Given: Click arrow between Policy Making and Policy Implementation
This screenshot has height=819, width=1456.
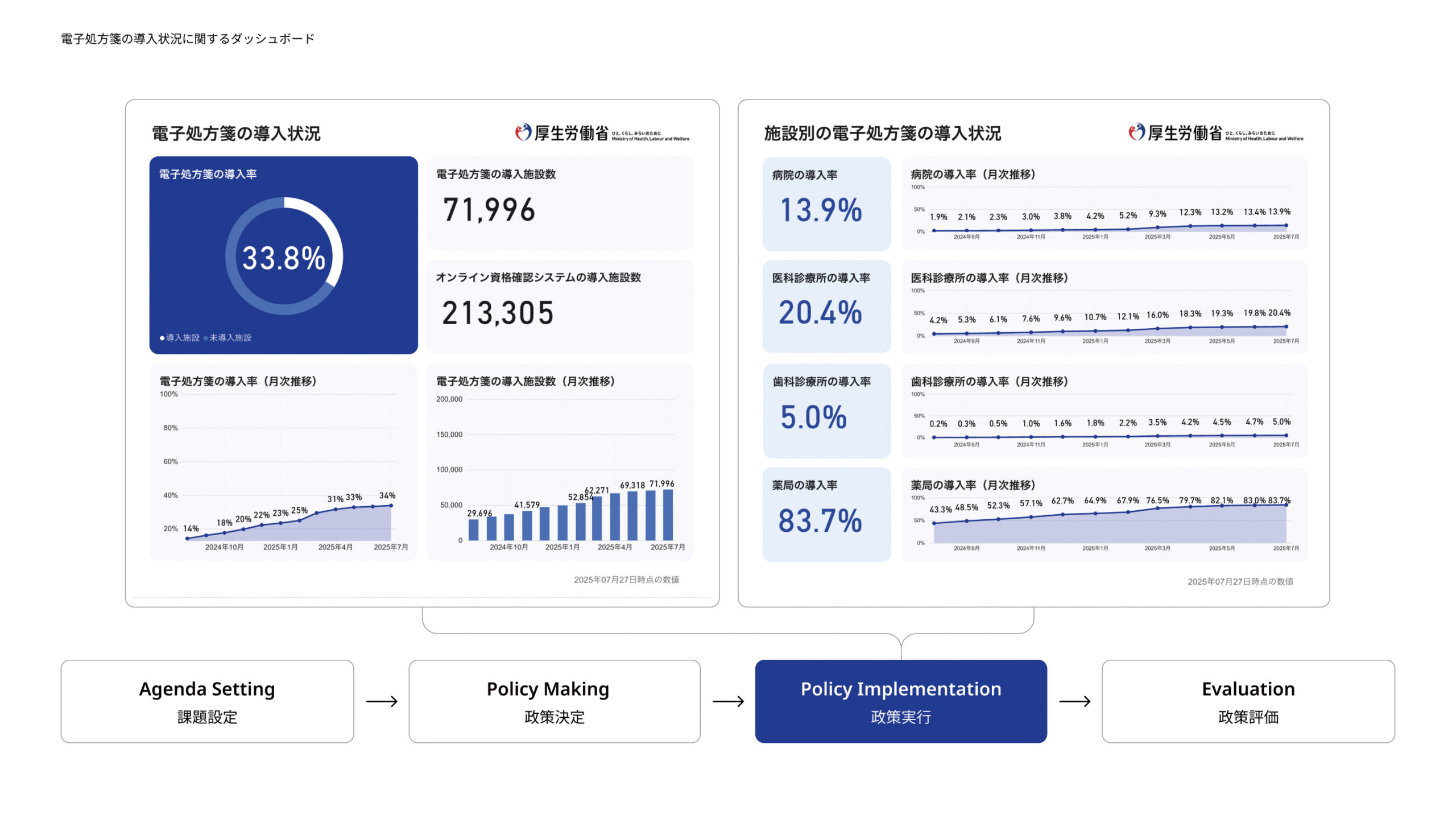Looking at the screenshot, I should (728, 701).
